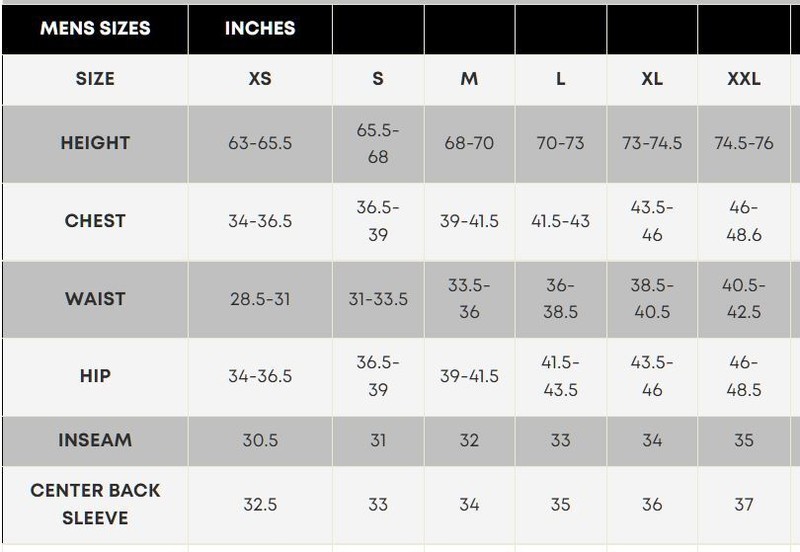Select the HIP row label
Screen dimensions: 800x552
point(95,376)
